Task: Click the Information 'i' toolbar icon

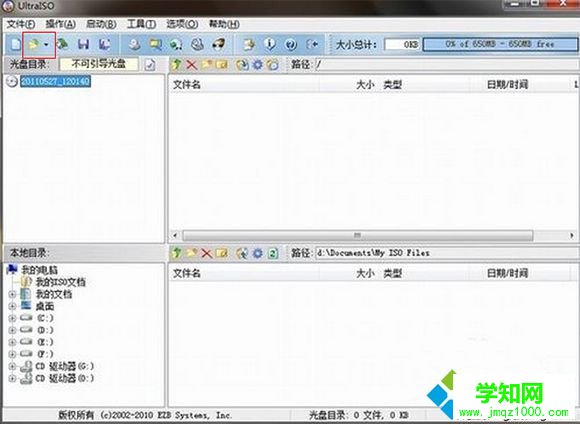Action: 270,44
